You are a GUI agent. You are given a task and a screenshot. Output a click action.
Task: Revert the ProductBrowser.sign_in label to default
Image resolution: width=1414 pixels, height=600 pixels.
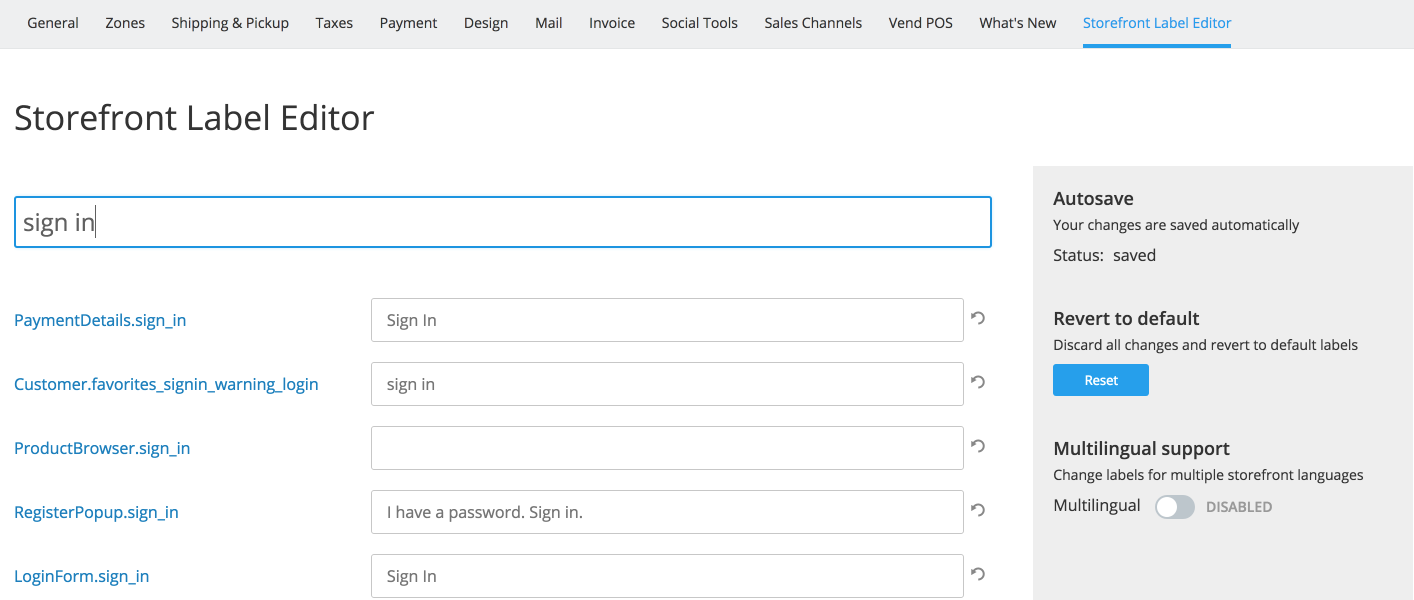pos(978,446)
